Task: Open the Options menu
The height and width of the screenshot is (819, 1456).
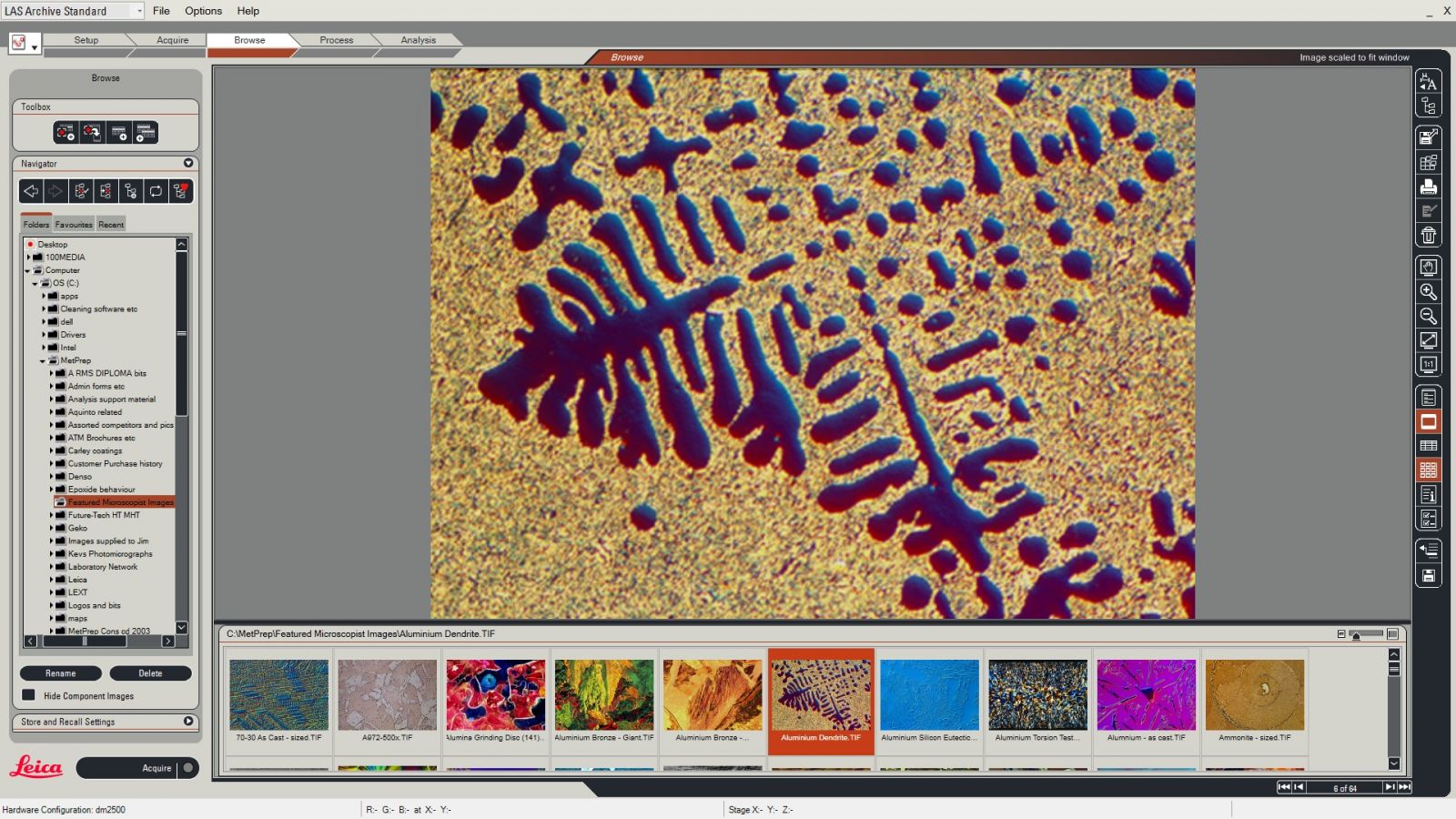Action: (202, 11)
